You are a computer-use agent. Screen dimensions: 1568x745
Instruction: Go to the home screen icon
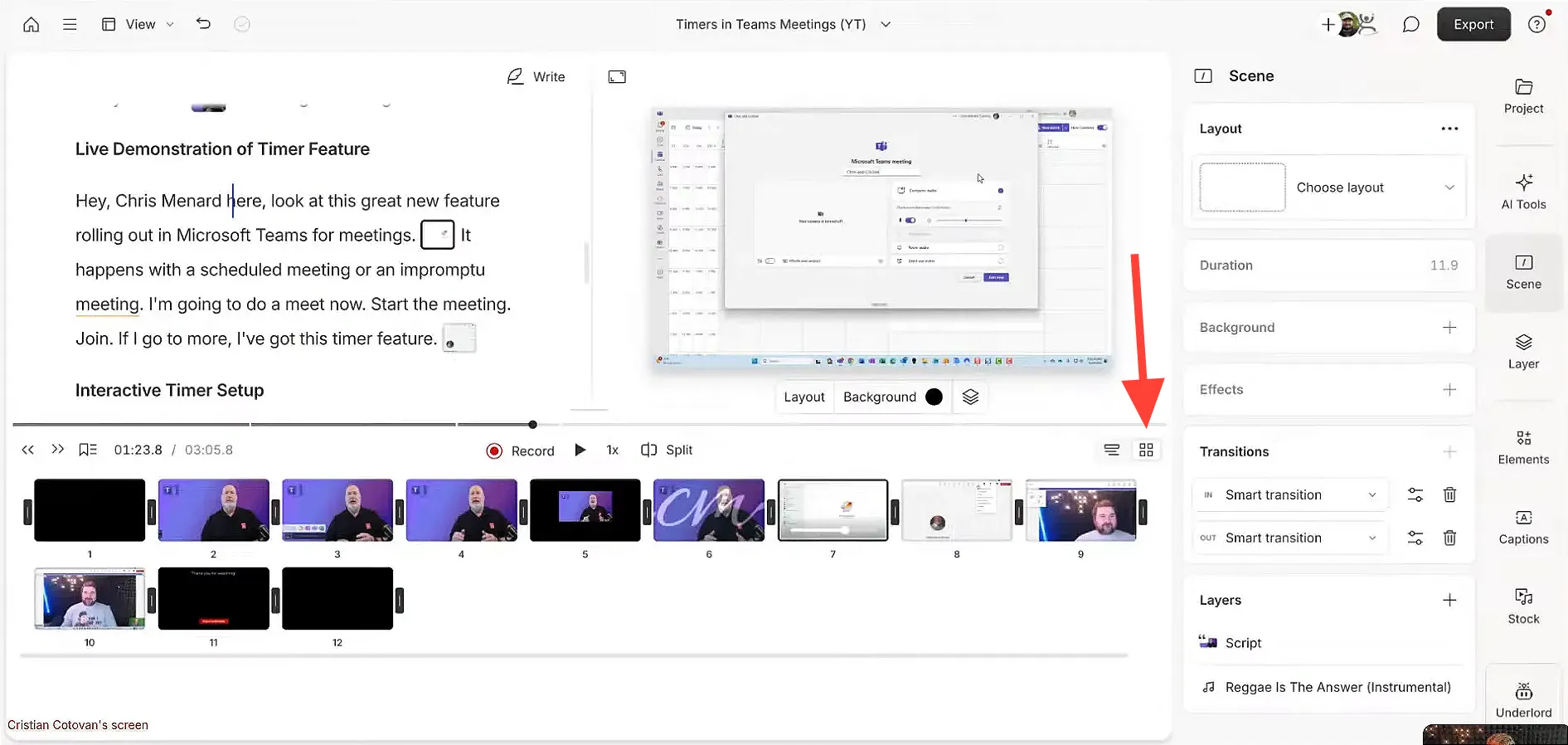point(31,24)
